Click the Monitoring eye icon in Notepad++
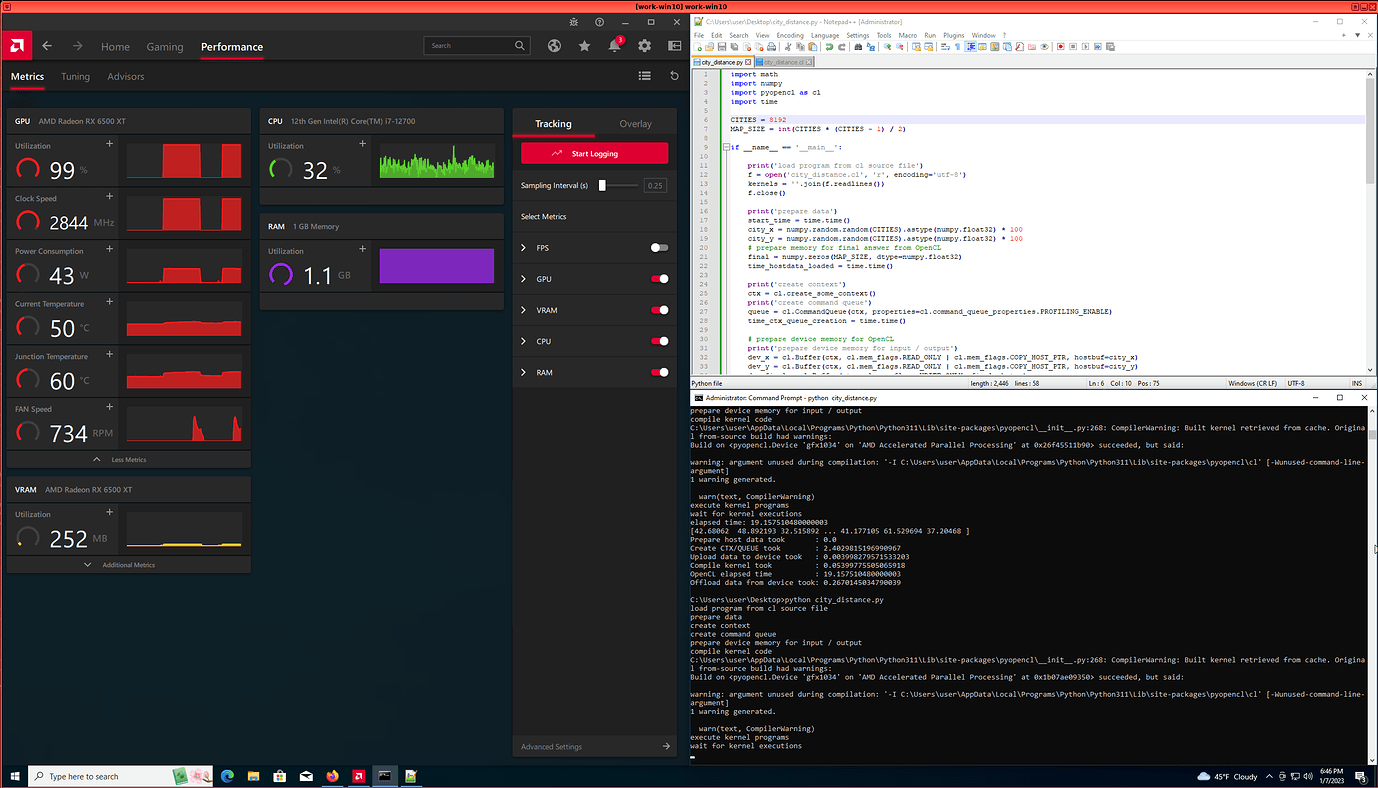The image size is (1378, 788). pyautogui.click(x=1044, y=47)
